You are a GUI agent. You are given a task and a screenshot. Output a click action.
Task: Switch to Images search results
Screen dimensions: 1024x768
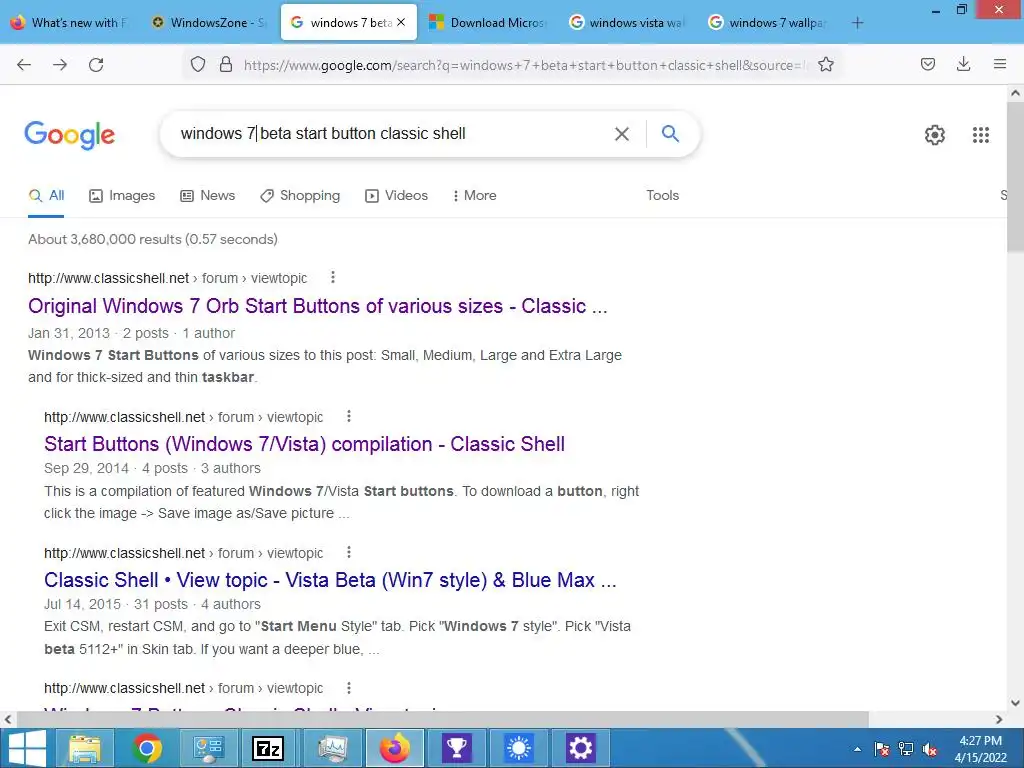point(122,195)
